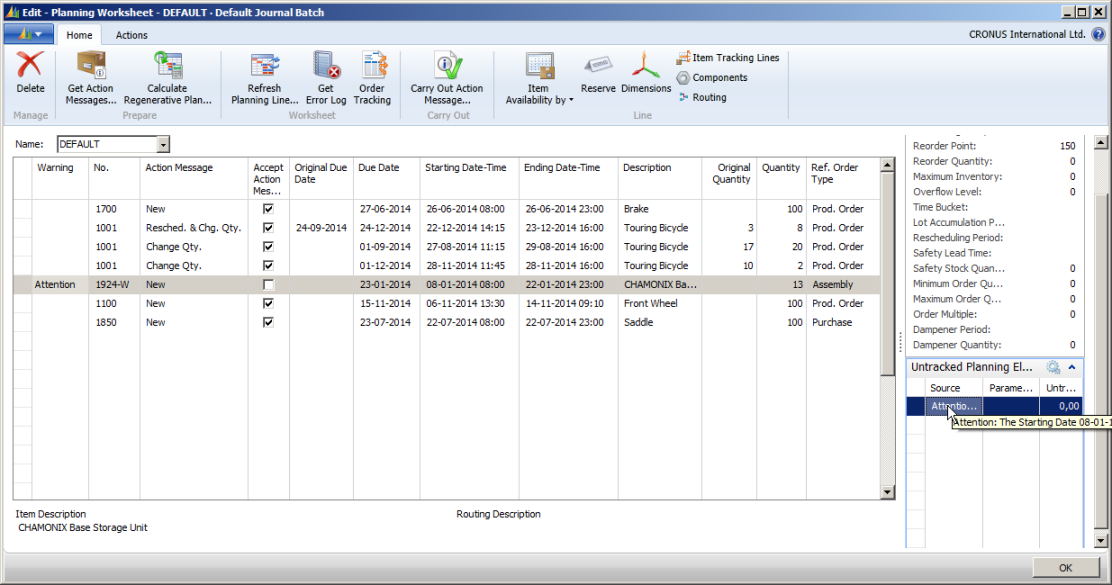Click the worksheet grid scroll up arrow

(x=887, y=165)
